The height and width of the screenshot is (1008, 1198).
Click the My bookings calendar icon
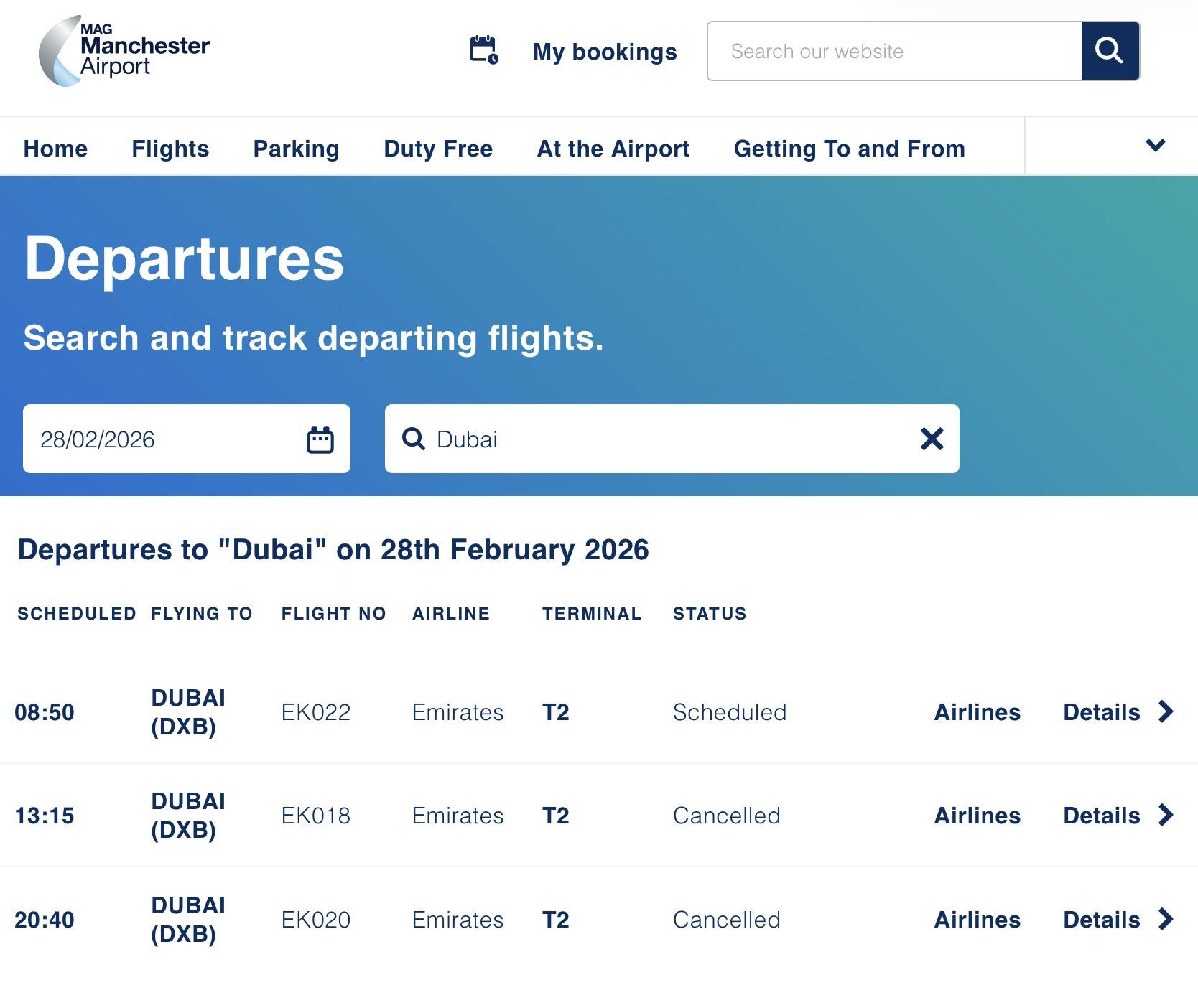click(484, 50)
